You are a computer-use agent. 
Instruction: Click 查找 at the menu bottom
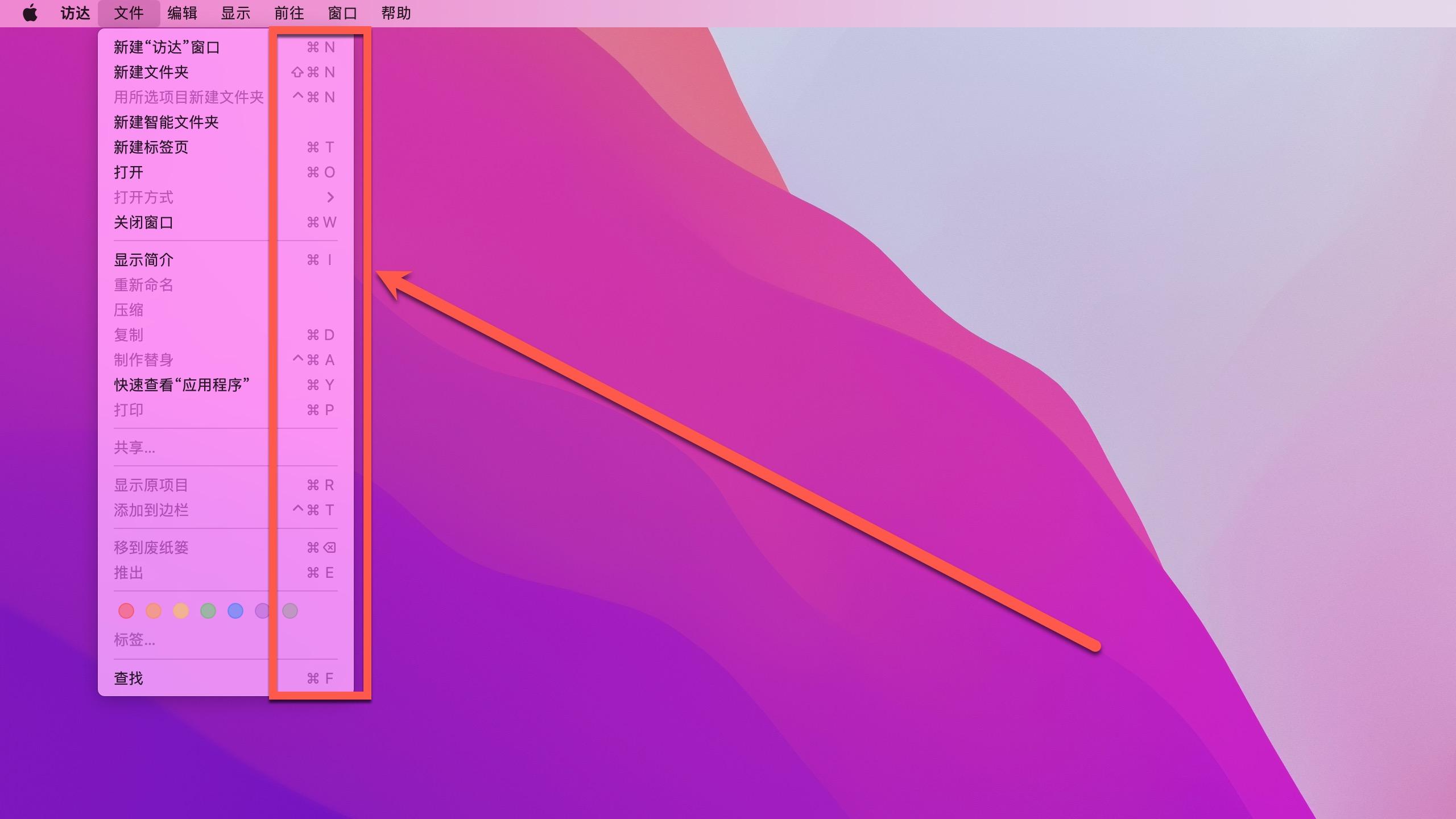[129, 679]
